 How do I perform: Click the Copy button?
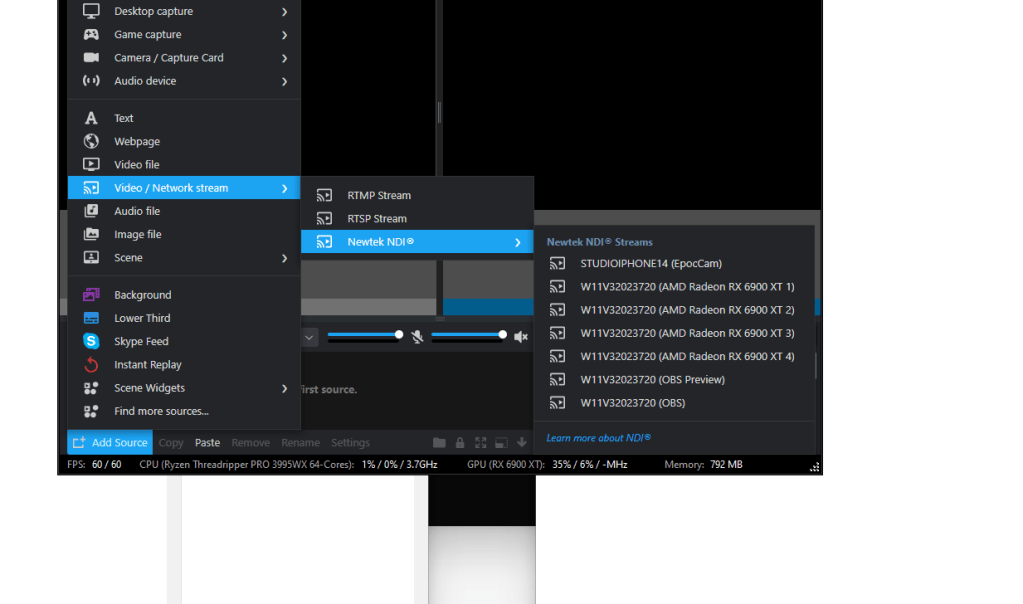[x=171, y=443]
